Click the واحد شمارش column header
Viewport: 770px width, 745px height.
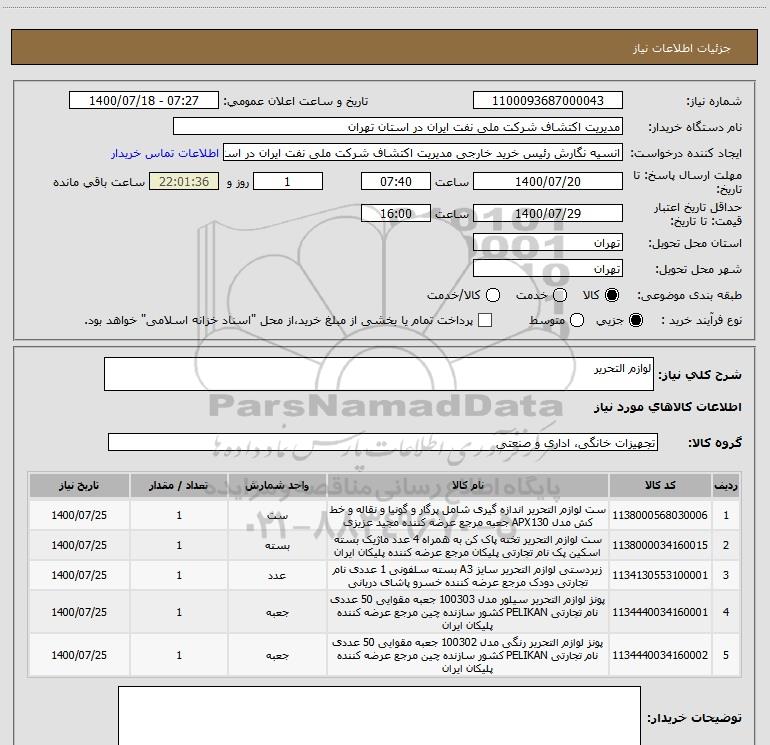coord(277,486)
